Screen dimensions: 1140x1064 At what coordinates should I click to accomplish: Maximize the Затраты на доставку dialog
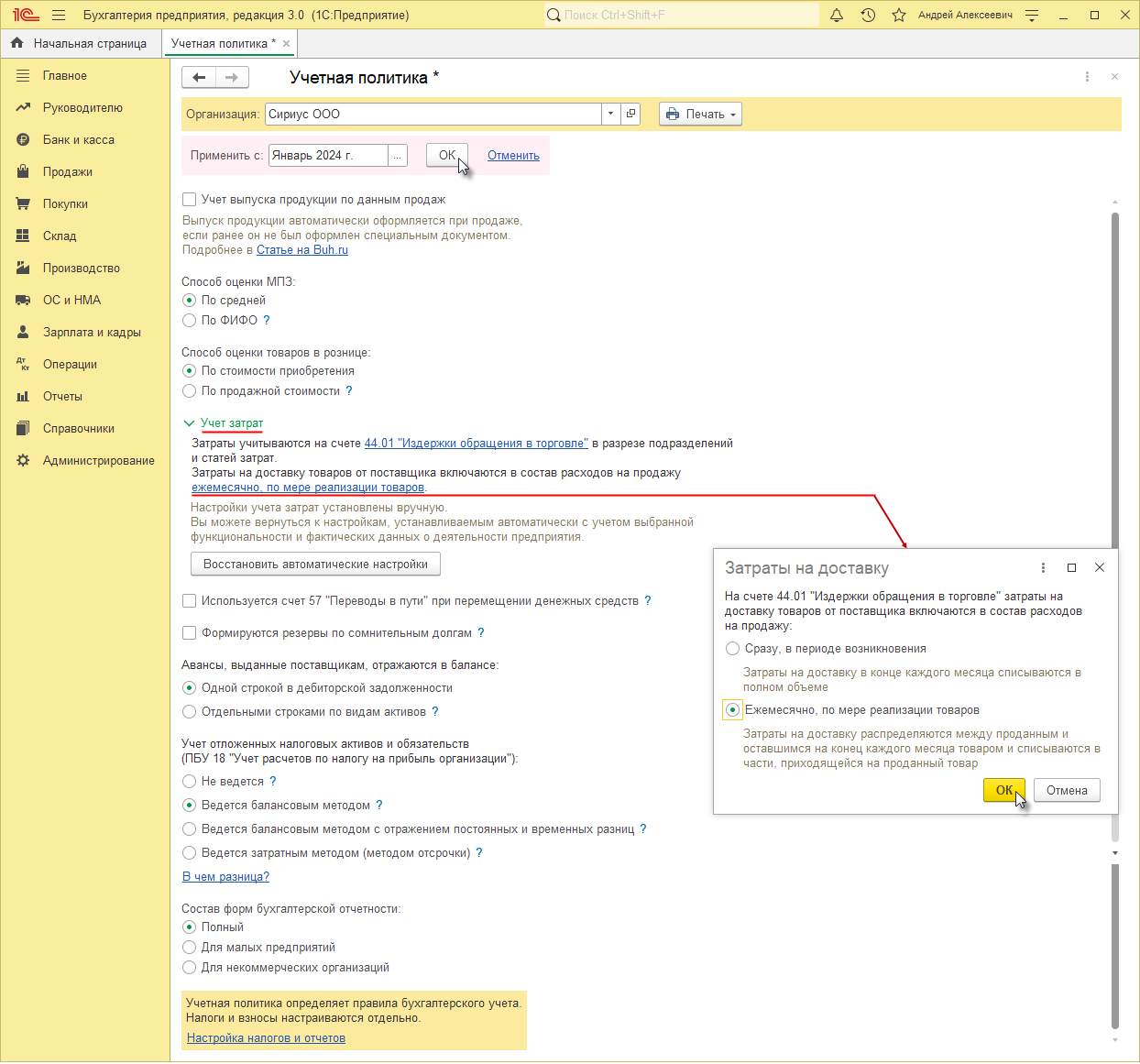[1071, 567]
